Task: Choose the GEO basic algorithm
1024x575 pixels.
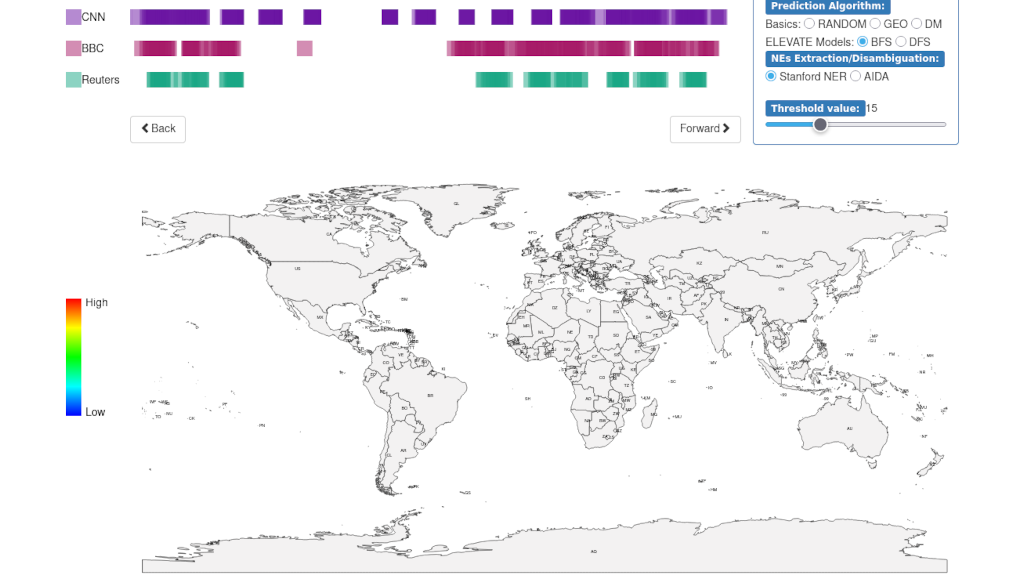Action: click(876, 24)
